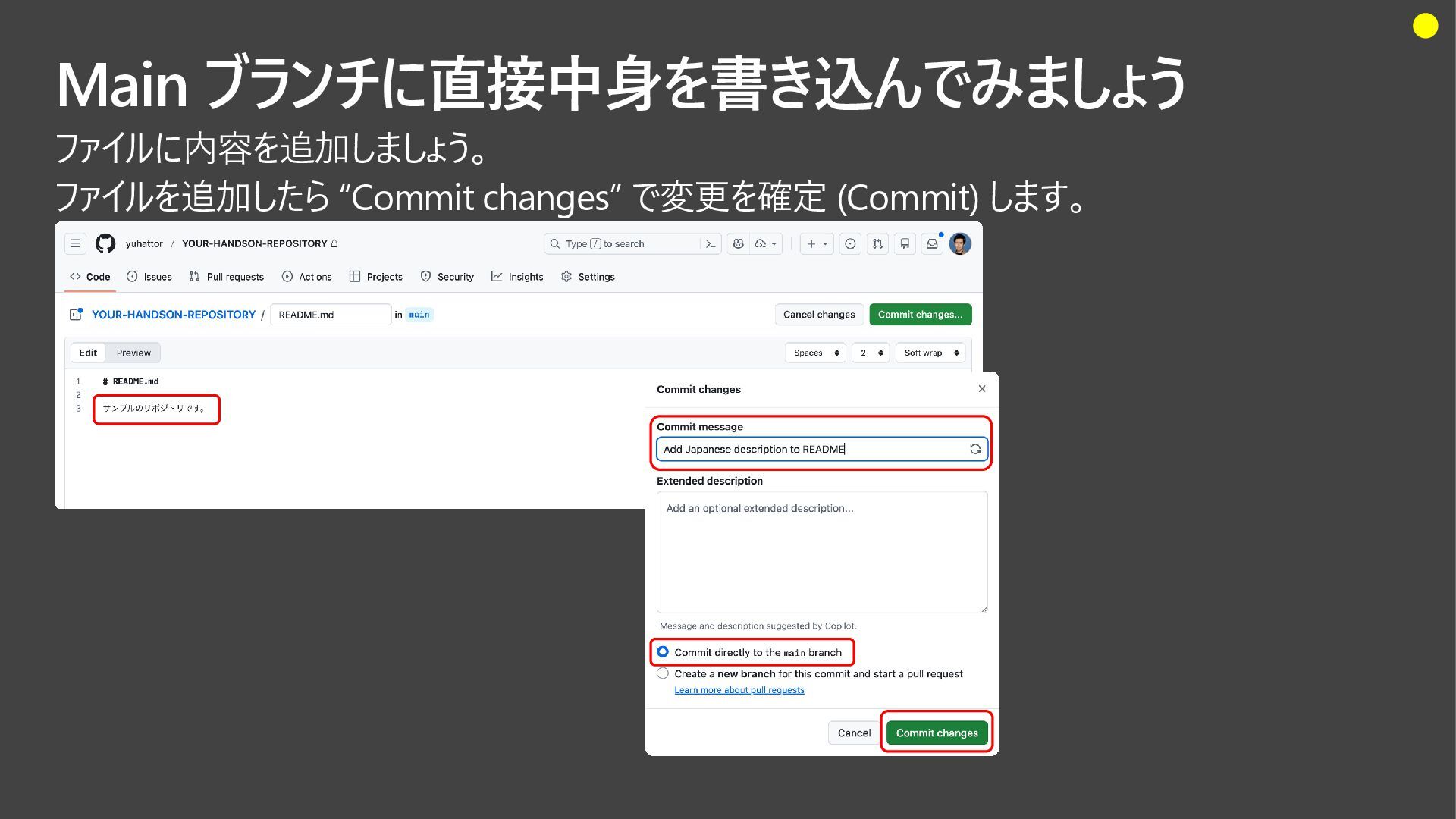
Task: Click the green Commit changes dialog button
Action: click(937, 733)
